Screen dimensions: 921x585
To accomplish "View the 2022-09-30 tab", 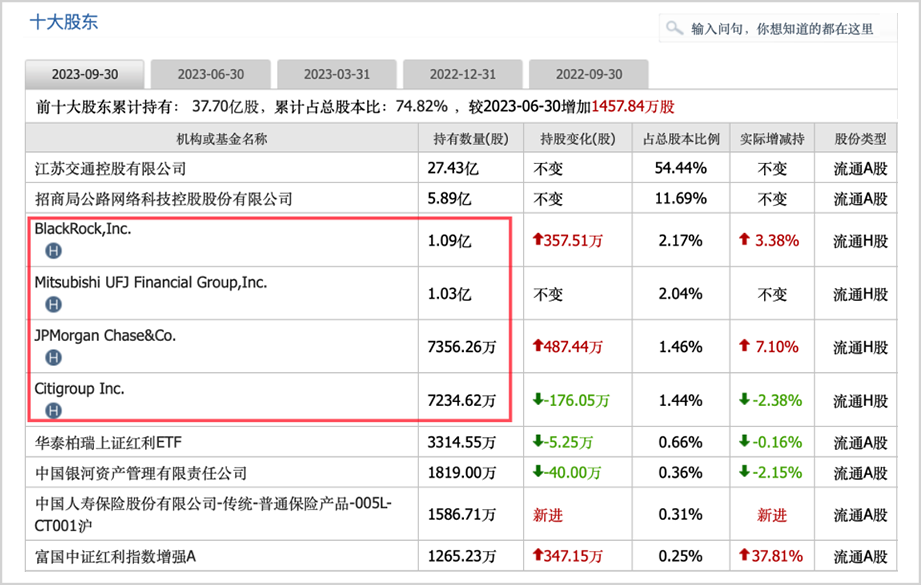I will (588, 74).
